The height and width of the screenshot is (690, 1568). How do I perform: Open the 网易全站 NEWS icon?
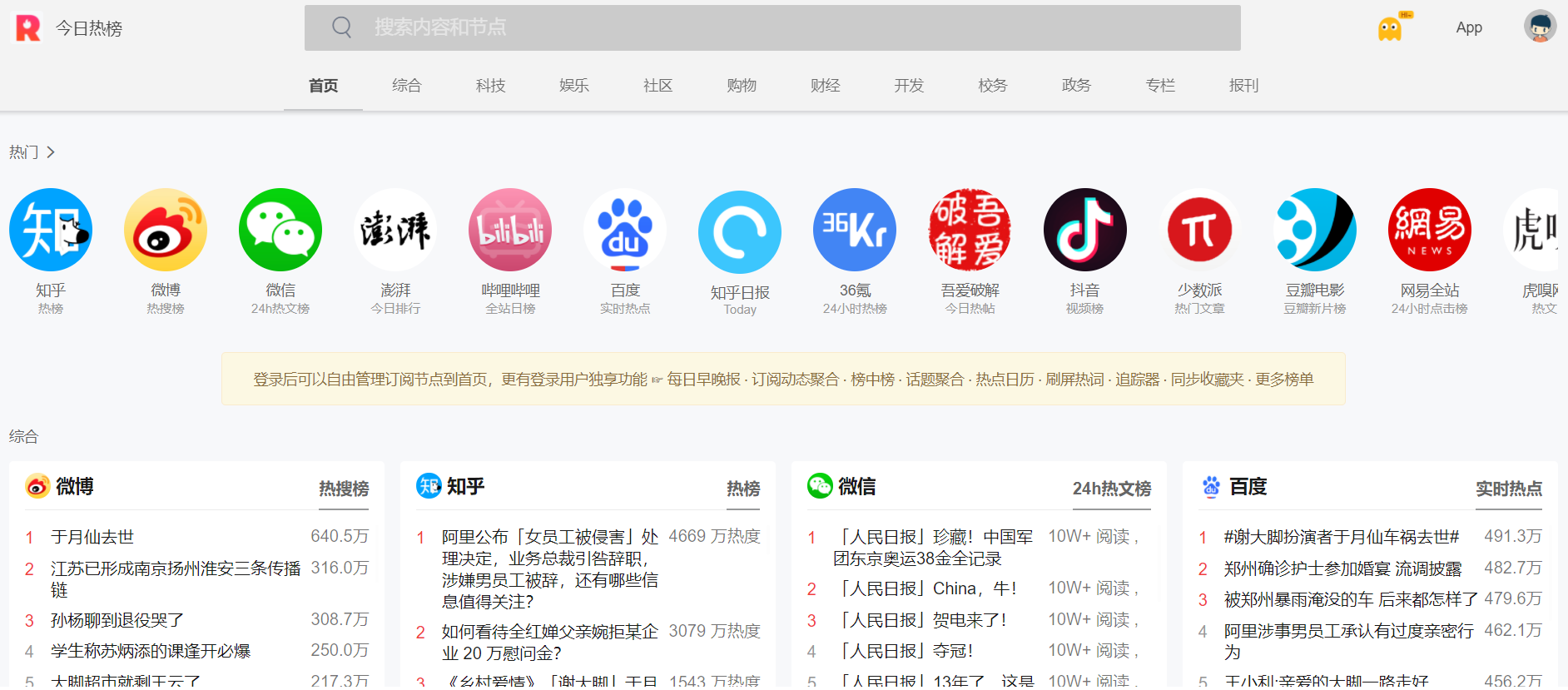click(x=1430, y=230)
